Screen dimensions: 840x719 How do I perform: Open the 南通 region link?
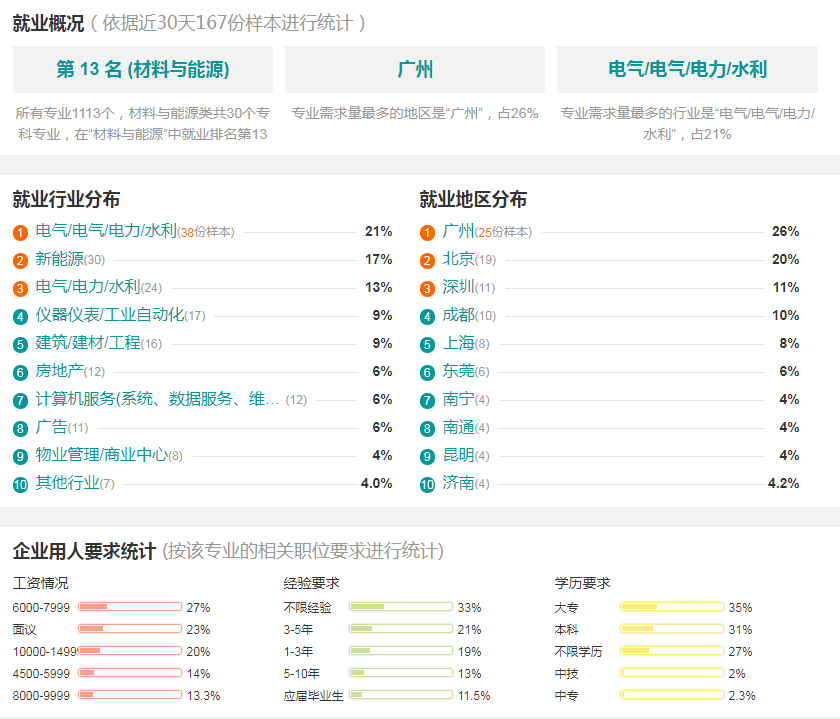click(459, 427)
